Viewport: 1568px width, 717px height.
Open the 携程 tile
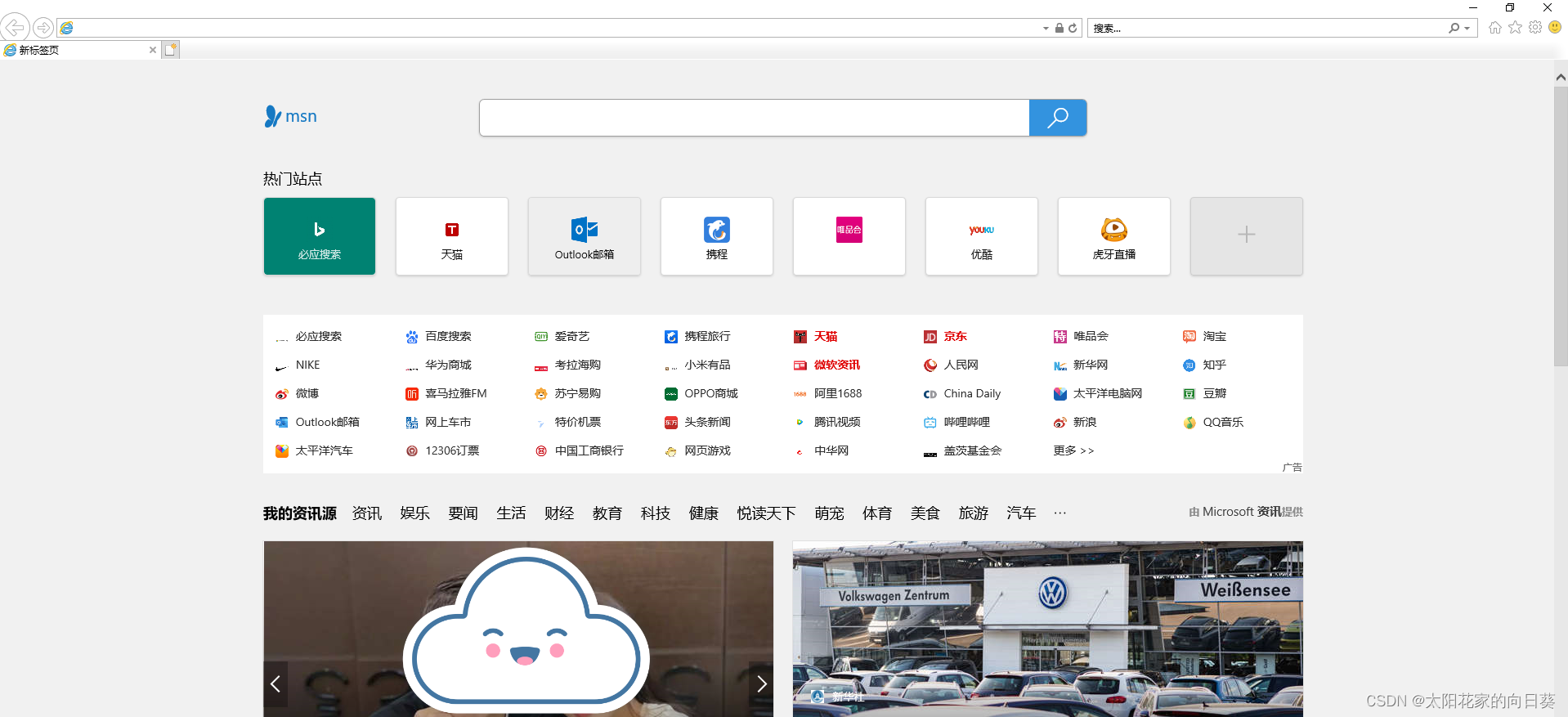717,236
